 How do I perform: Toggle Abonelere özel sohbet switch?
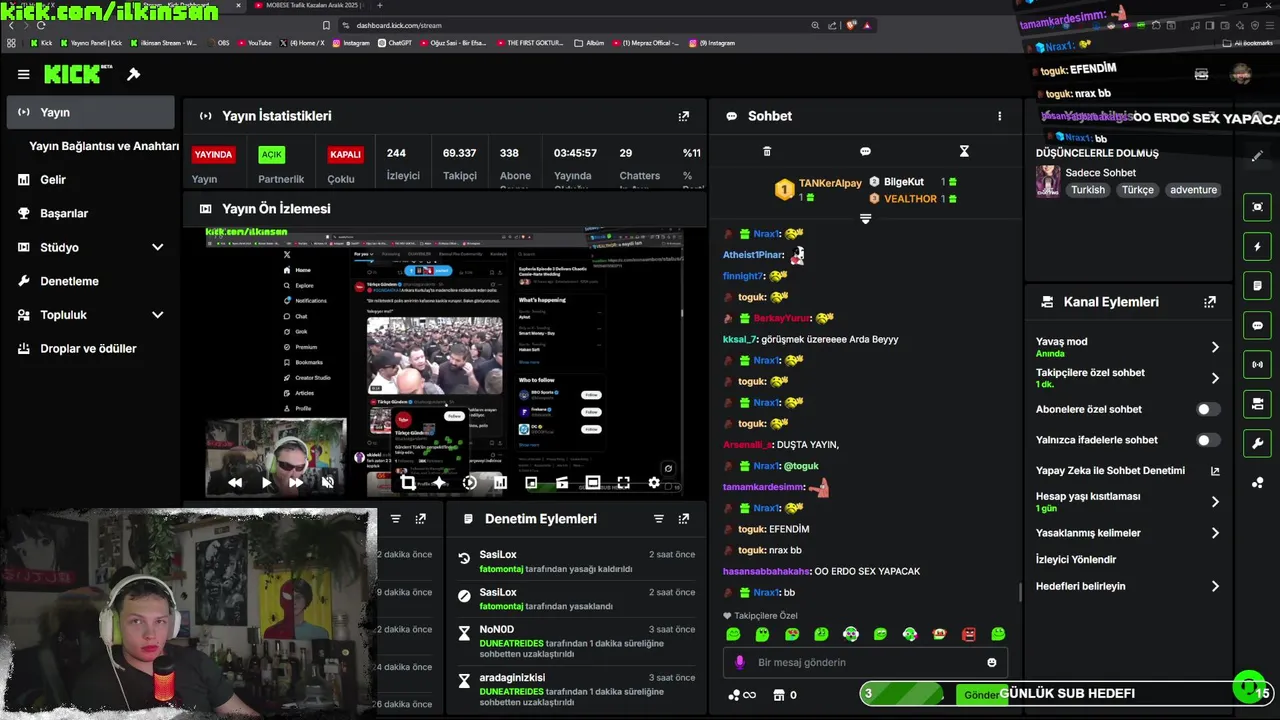point(1208,409)
